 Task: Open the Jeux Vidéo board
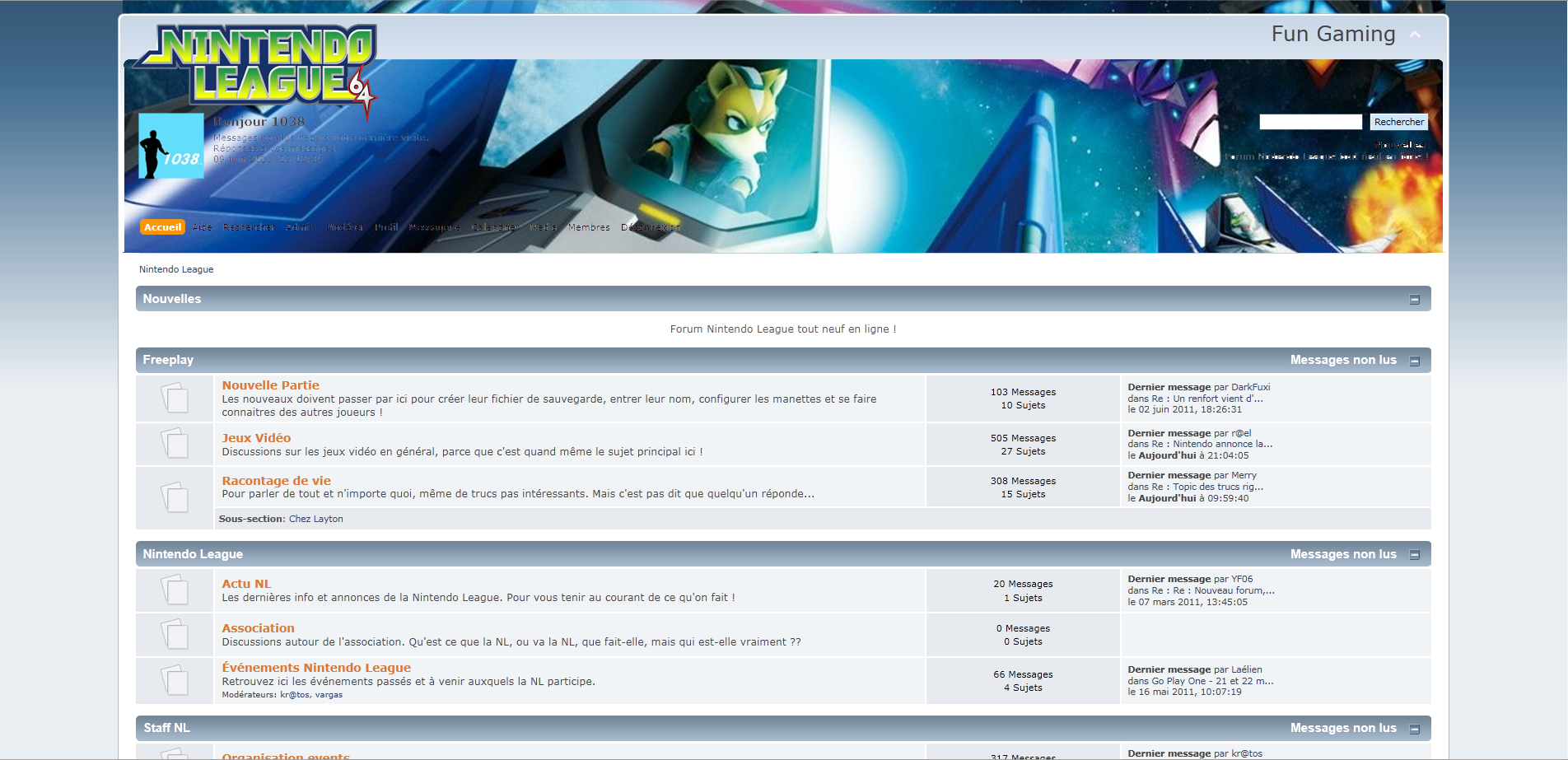coord(256,438)
